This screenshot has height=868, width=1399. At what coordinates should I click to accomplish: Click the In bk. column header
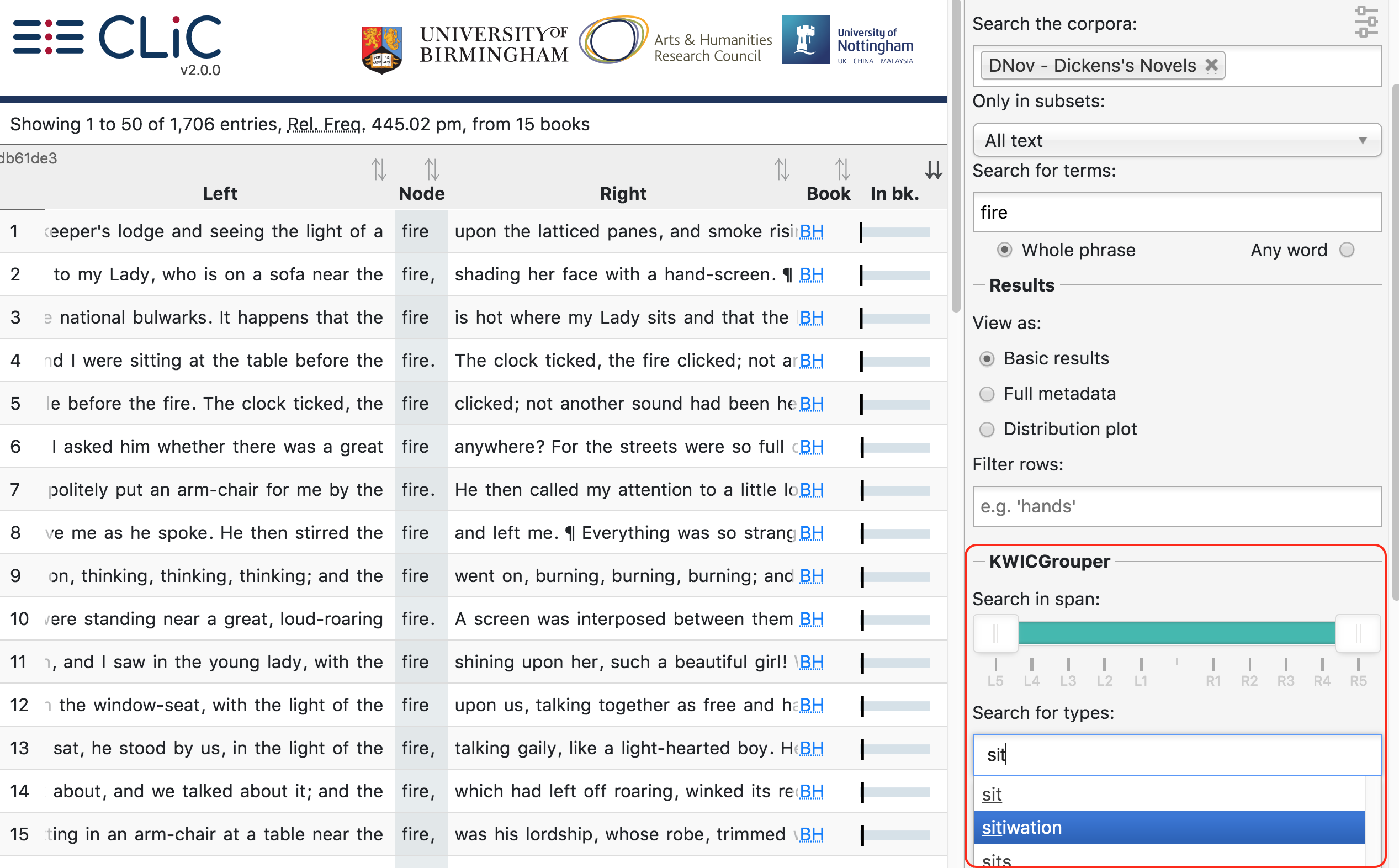coord(894,193)
